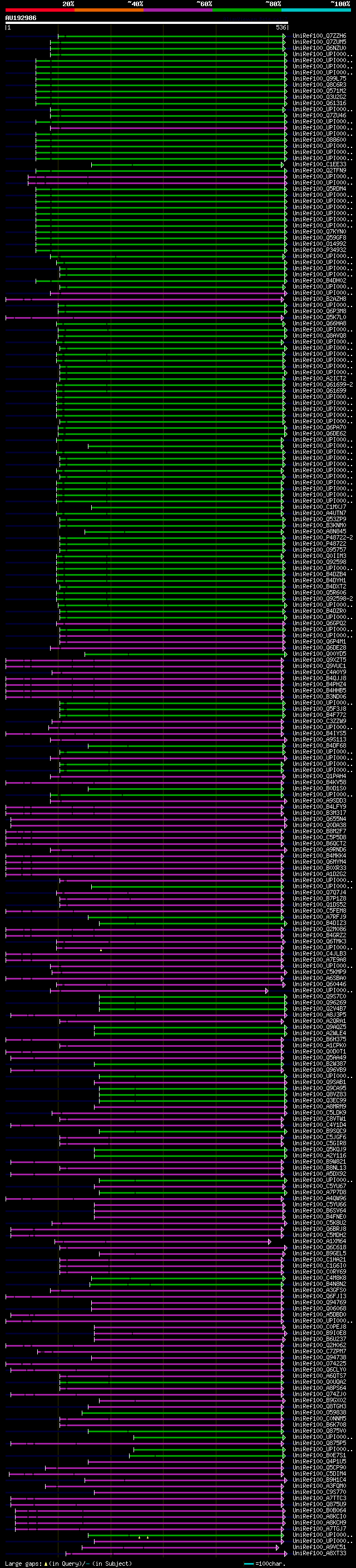
Task: Select the UniRef100_A8N845 label
Action: (x=319, y=531)
